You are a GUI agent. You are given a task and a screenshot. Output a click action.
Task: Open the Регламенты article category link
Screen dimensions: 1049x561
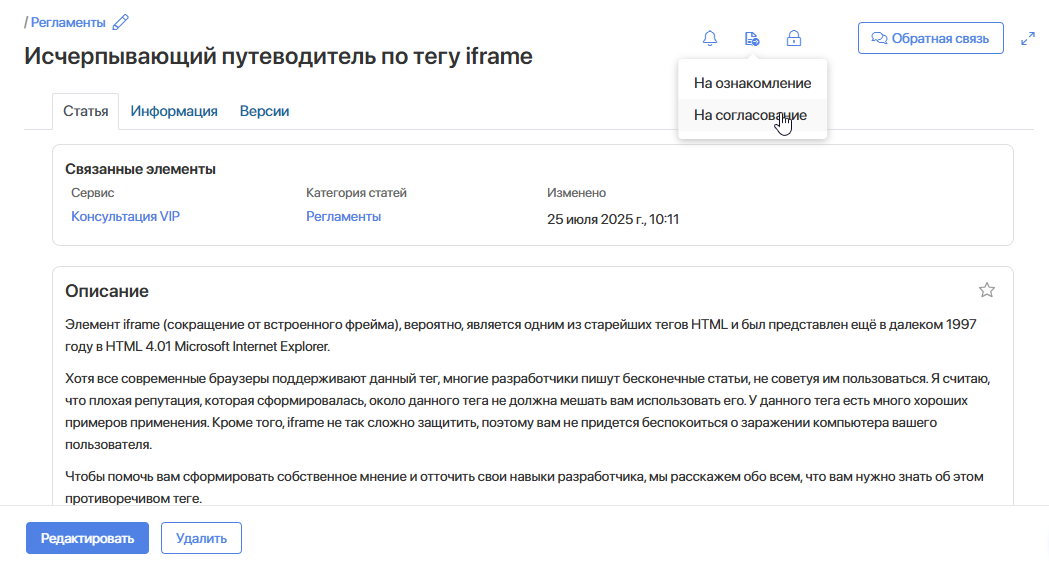point(343,216)
